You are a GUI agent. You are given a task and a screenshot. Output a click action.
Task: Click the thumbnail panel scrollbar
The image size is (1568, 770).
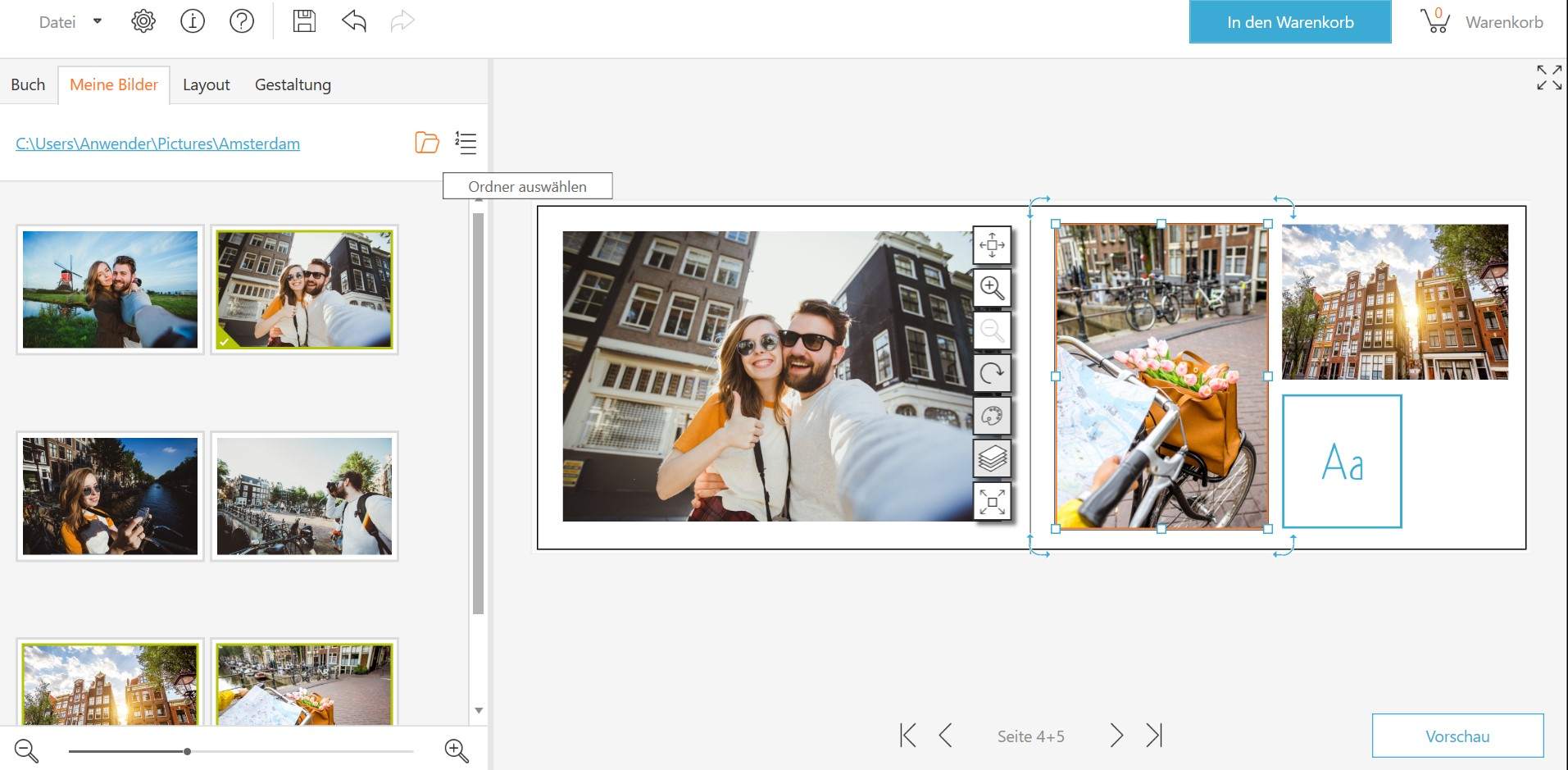point(479,413)
